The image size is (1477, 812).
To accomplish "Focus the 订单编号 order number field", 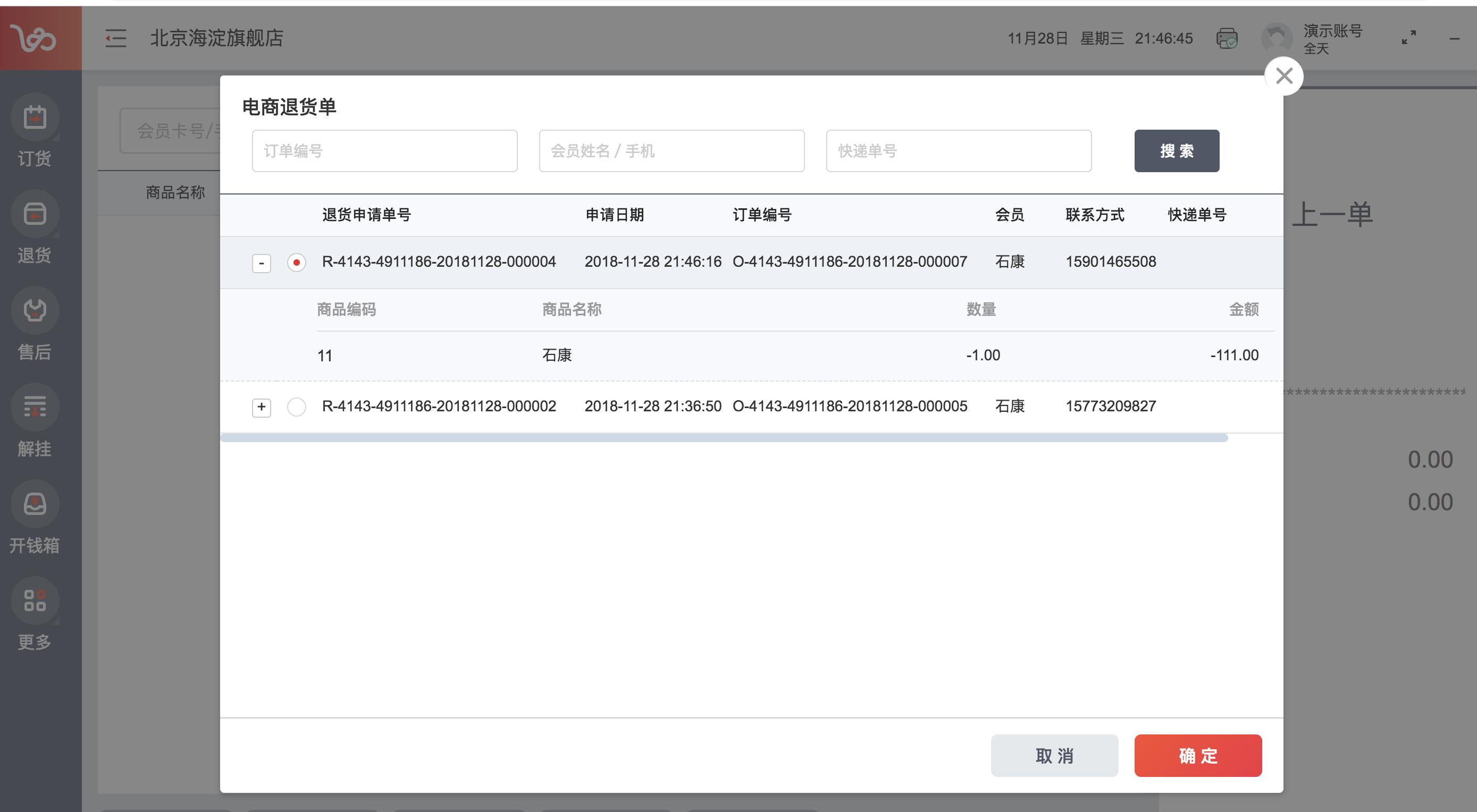I will (384, 151).
